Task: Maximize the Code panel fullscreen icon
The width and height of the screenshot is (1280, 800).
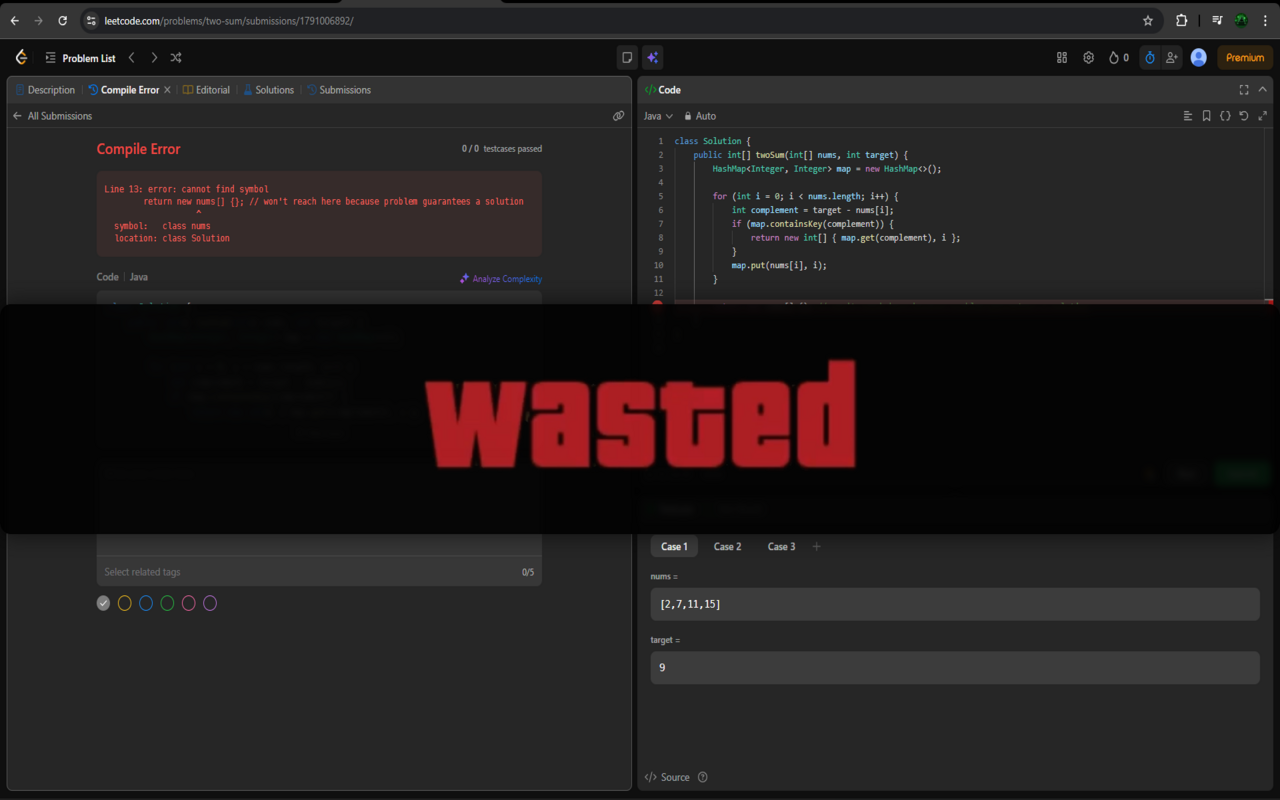Action: coord(1244,90)
